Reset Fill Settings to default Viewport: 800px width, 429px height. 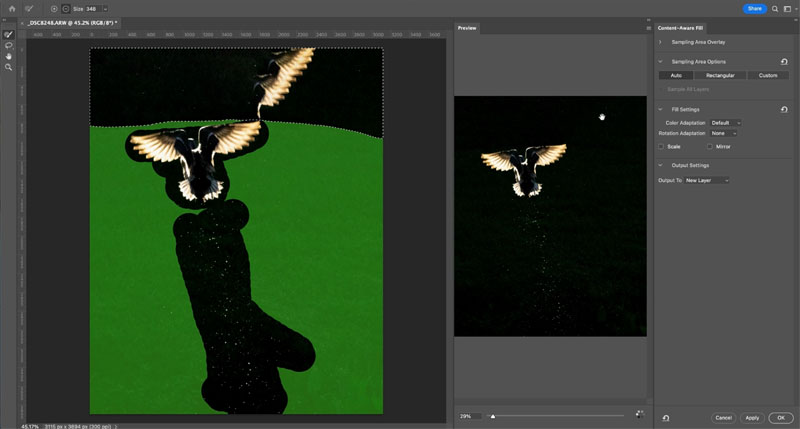tap(784, 109)
